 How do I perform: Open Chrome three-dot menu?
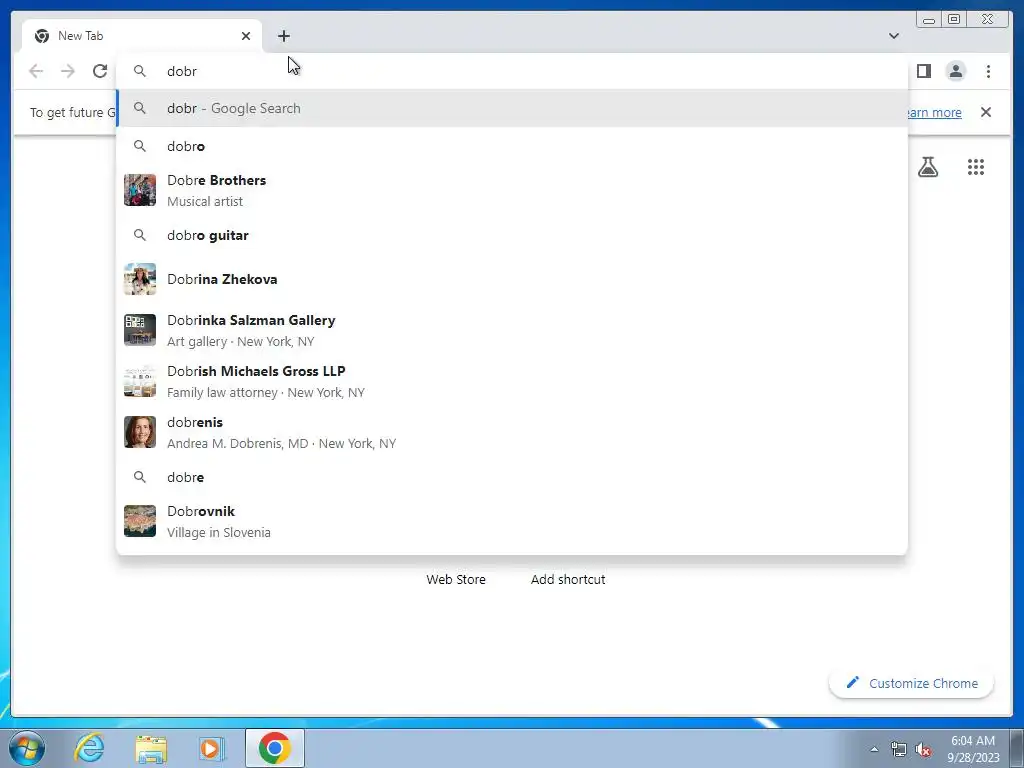pos(988,71)
